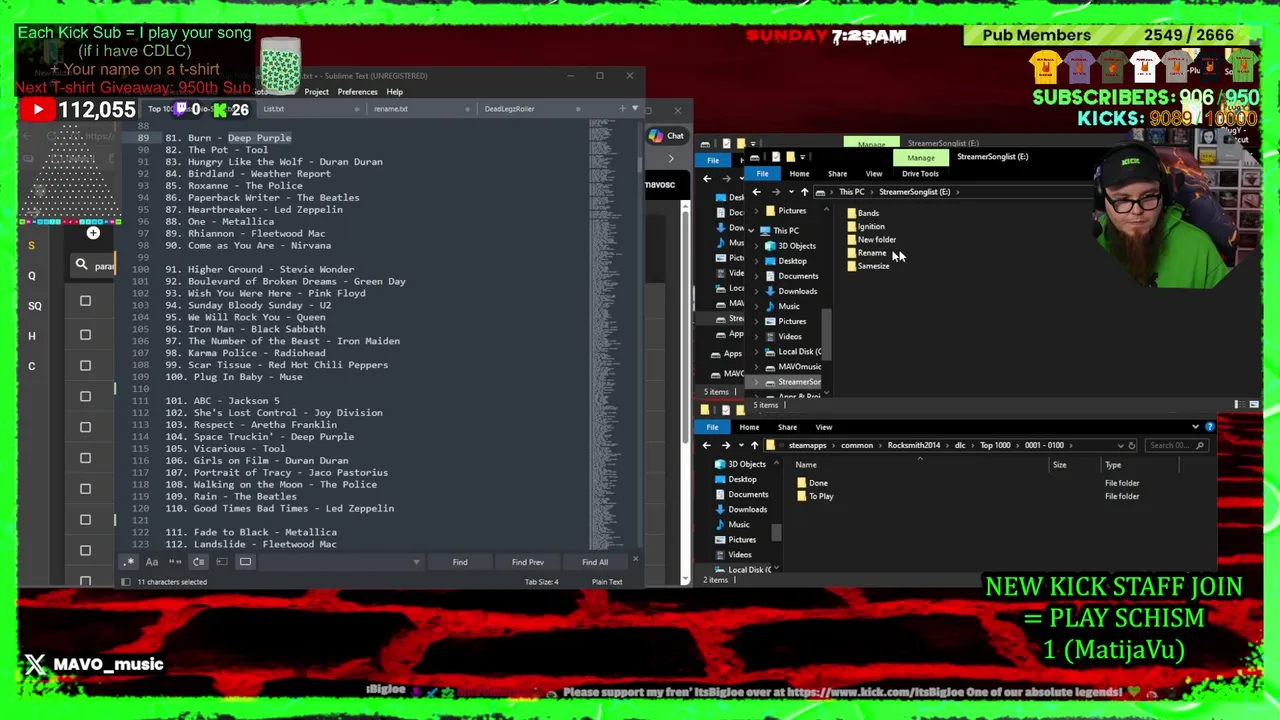Toggle whole word matching in find bar
The image size is (1280, 720).
pyautogui.click(x=175, y=562)
